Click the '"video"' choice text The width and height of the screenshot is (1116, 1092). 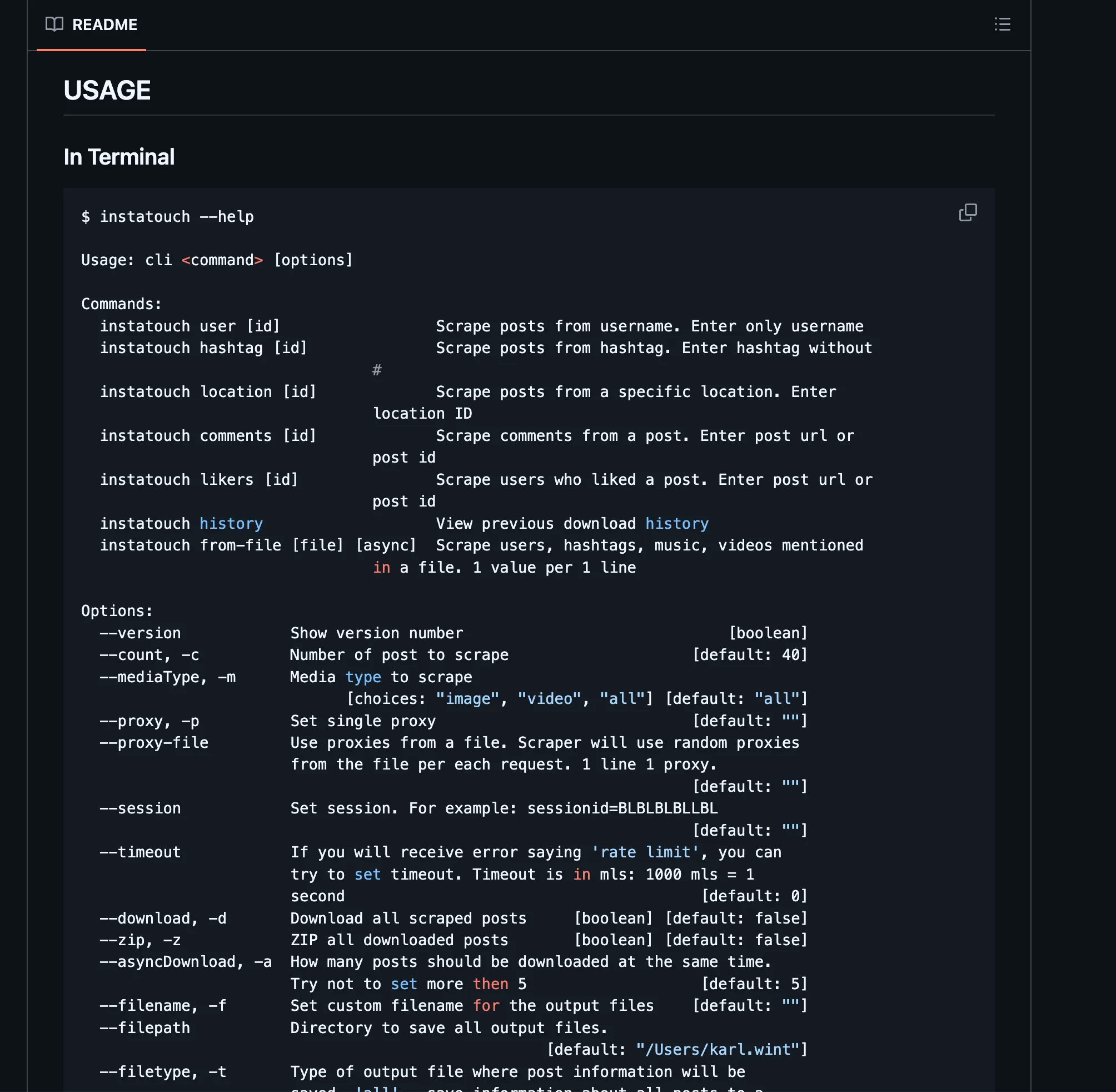(550, 699)
